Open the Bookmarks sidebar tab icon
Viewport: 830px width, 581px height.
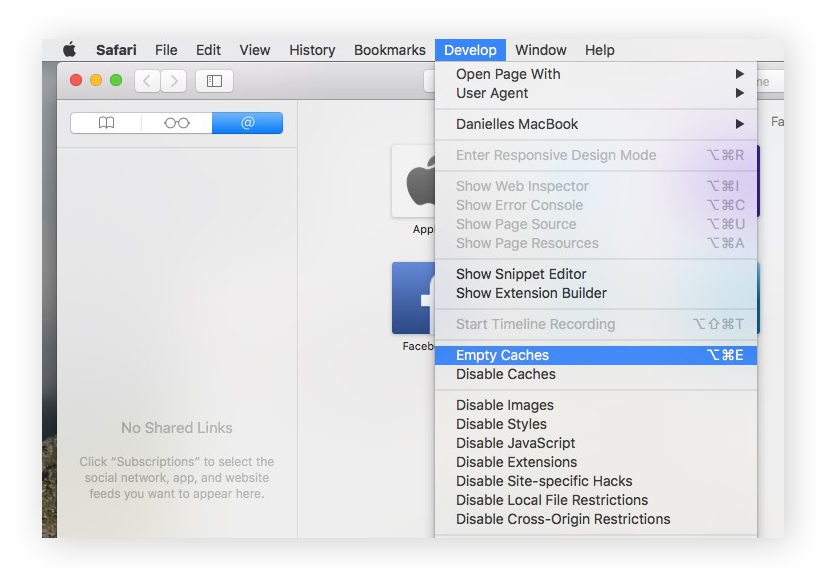(x=105, y=122)
